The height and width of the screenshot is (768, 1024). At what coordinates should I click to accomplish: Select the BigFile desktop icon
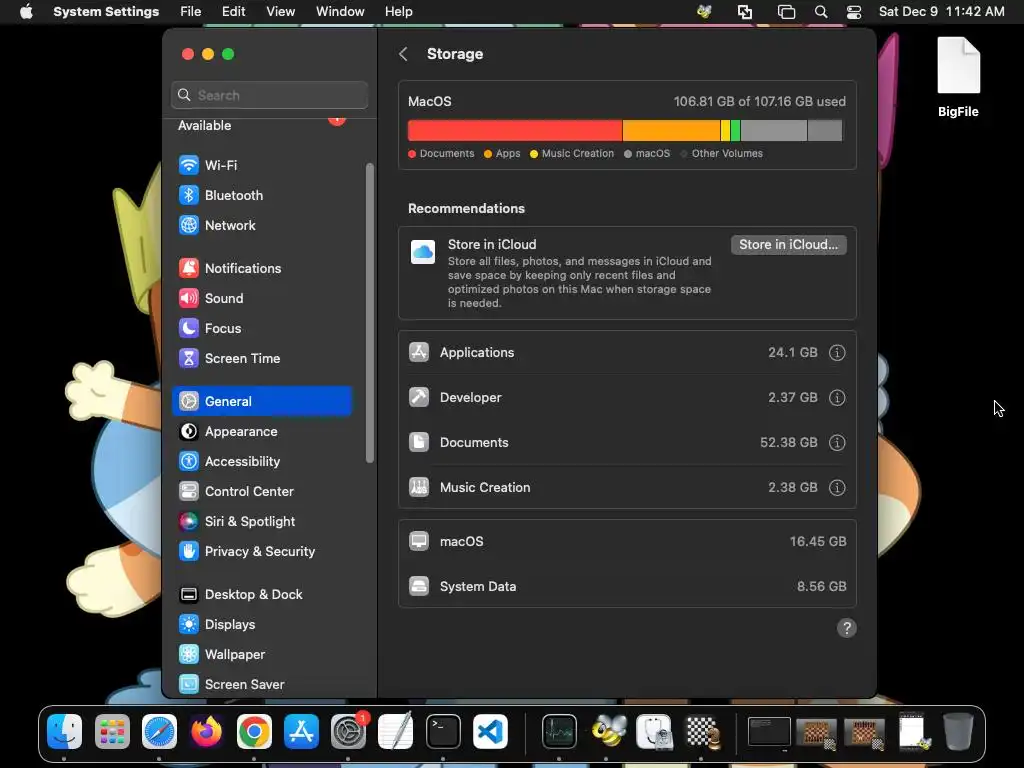[x=958, y=77]
